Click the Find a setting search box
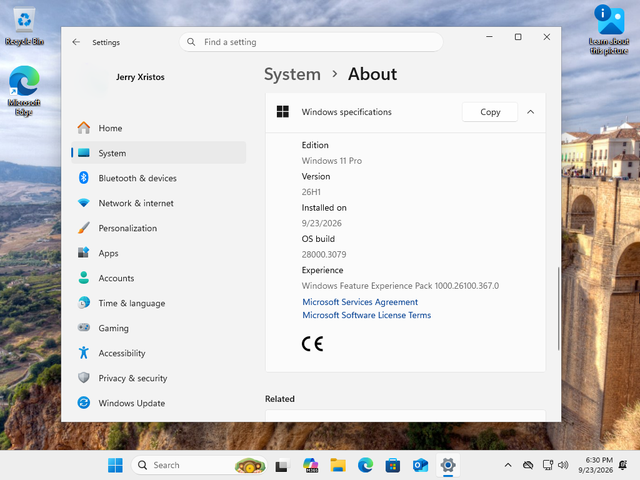640x480 pixels. [x=311, y=42]
